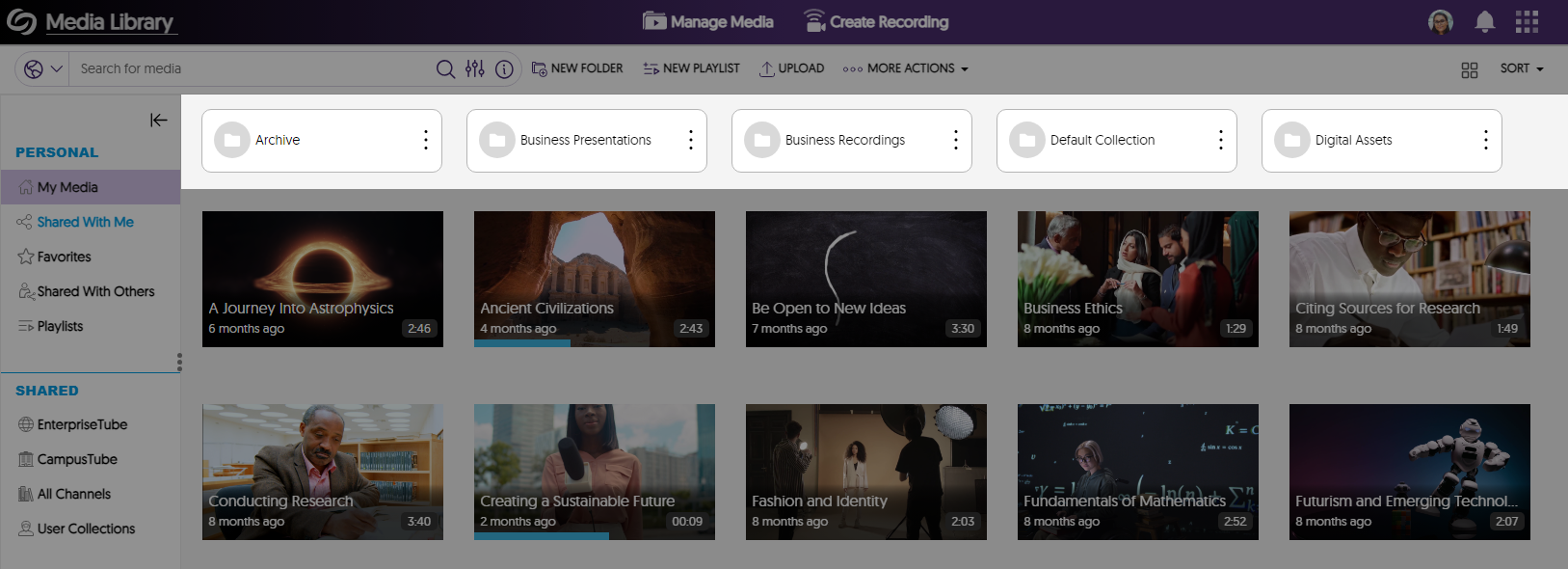Click the New Folder button
Viewport: 1568px width, 569px height.
577,68
